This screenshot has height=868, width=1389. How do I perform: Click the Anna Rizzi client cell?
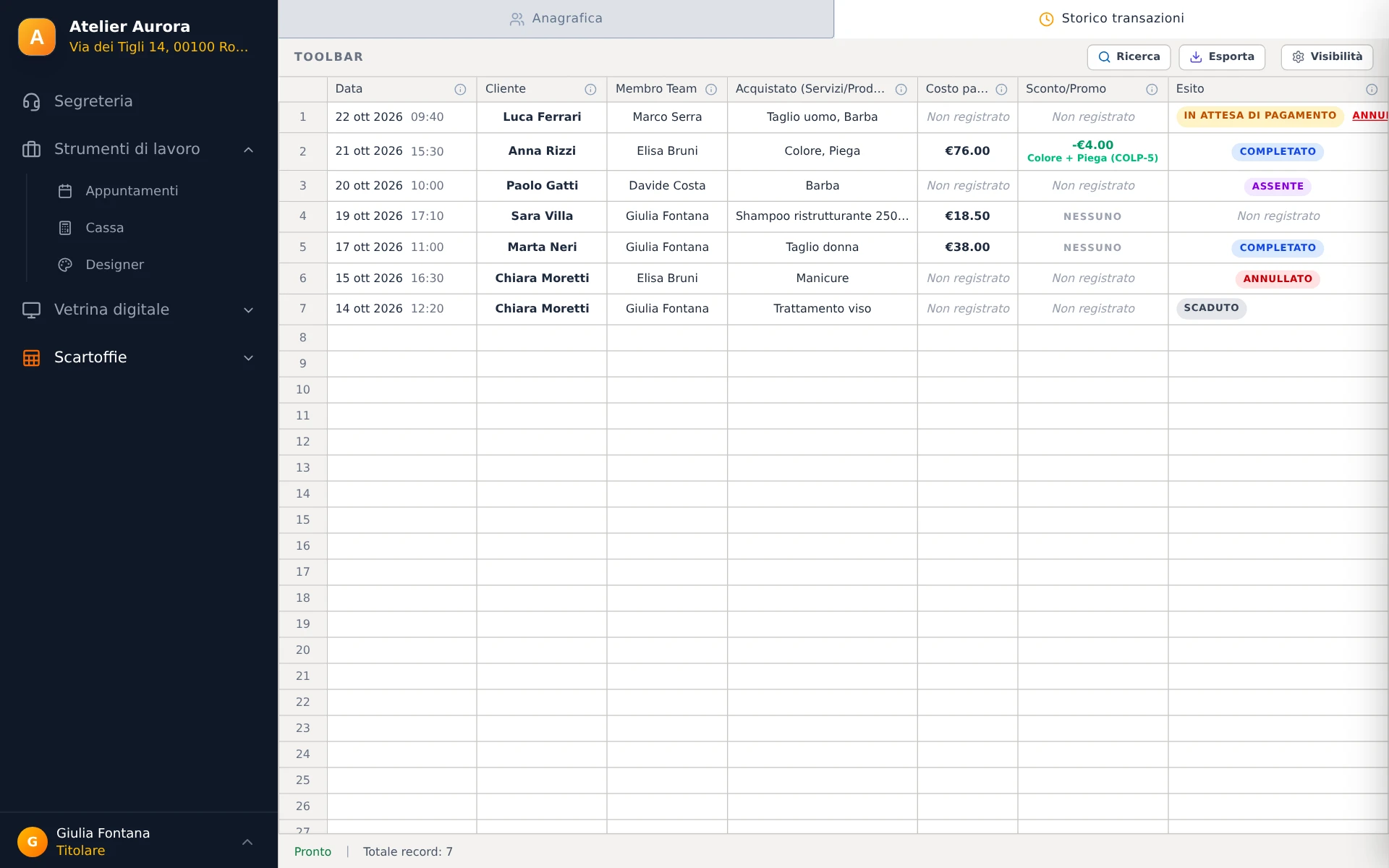pyautogui.click(x=542, y=151)
